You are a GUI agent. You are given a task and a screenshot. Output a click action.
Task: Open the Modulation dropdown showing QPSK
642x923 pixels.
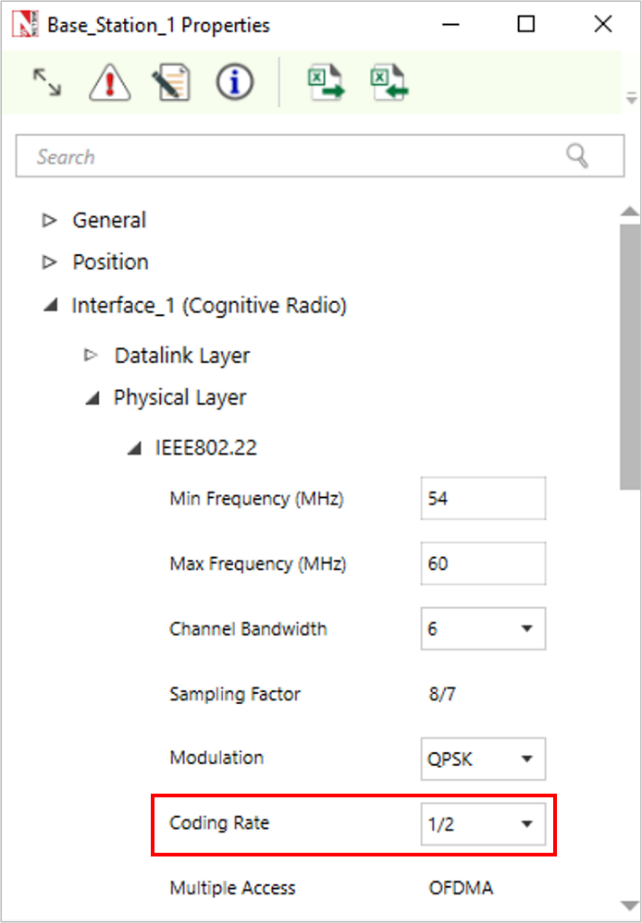click(484, 759)
